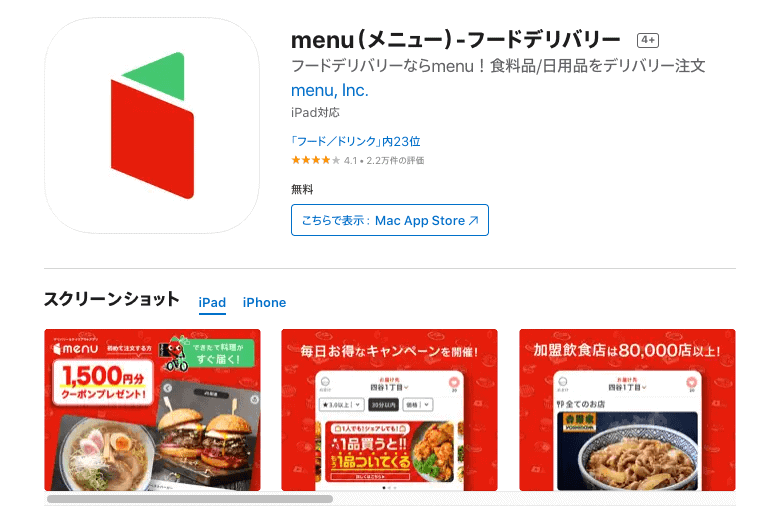The width and height of the screenshot is (773, 531).
Task: Click the screenshots horizontal scrollbar
Action: [190, 499]
